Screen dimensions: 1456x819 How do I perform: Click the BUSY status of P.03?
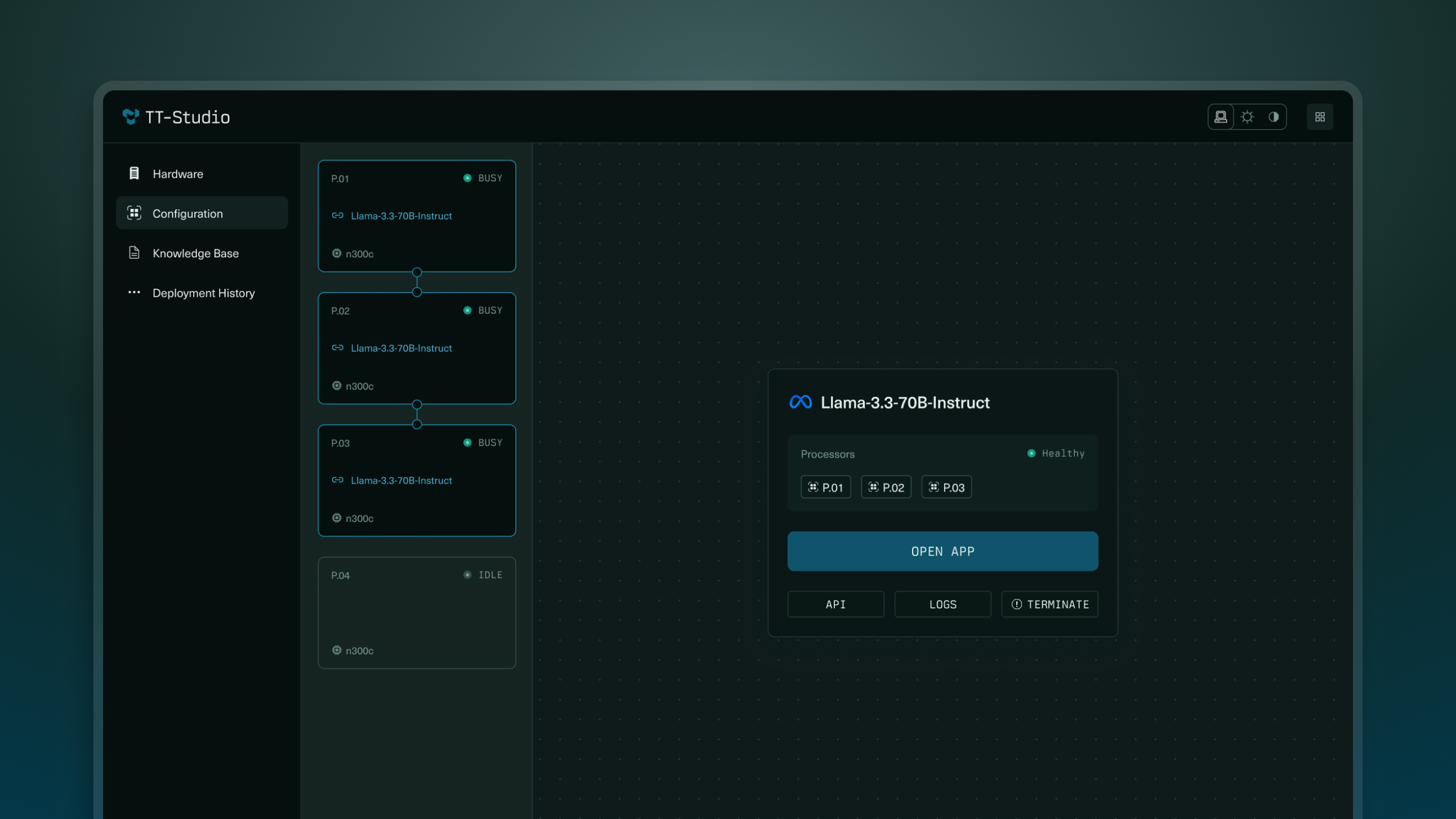click(483, 442)
